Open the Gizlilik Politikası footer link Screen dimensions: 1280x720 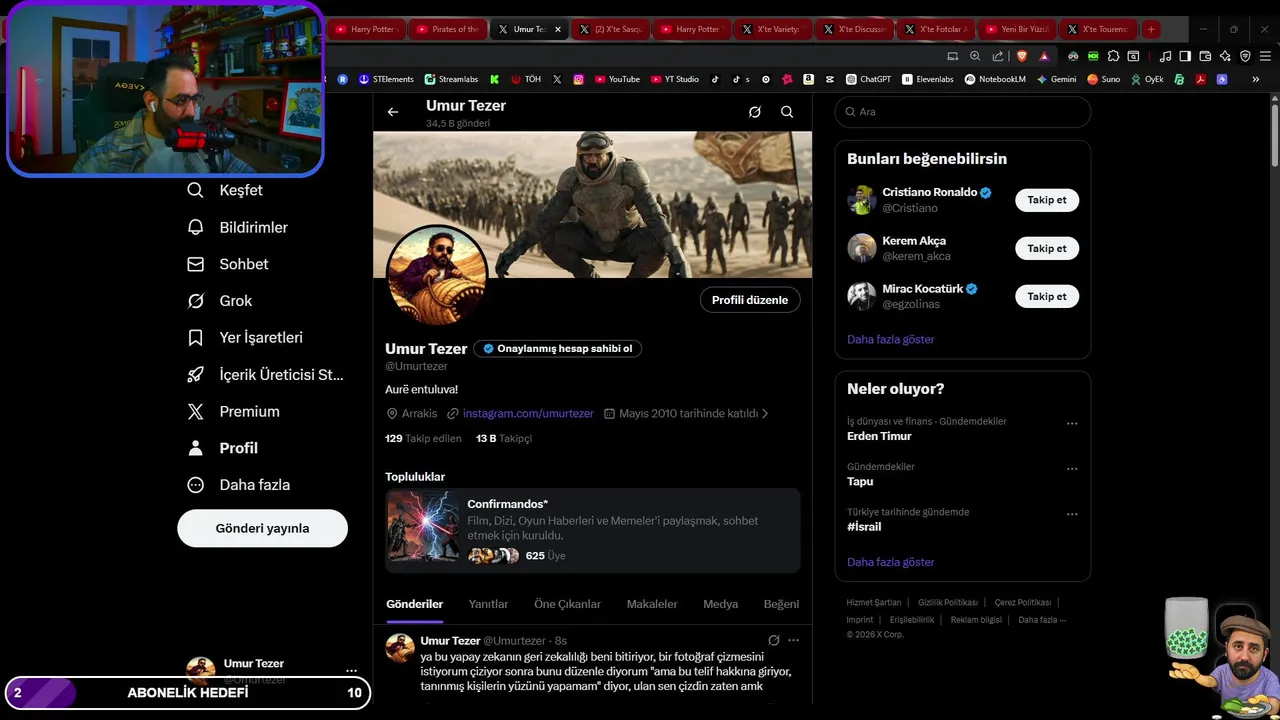(948, 603)
